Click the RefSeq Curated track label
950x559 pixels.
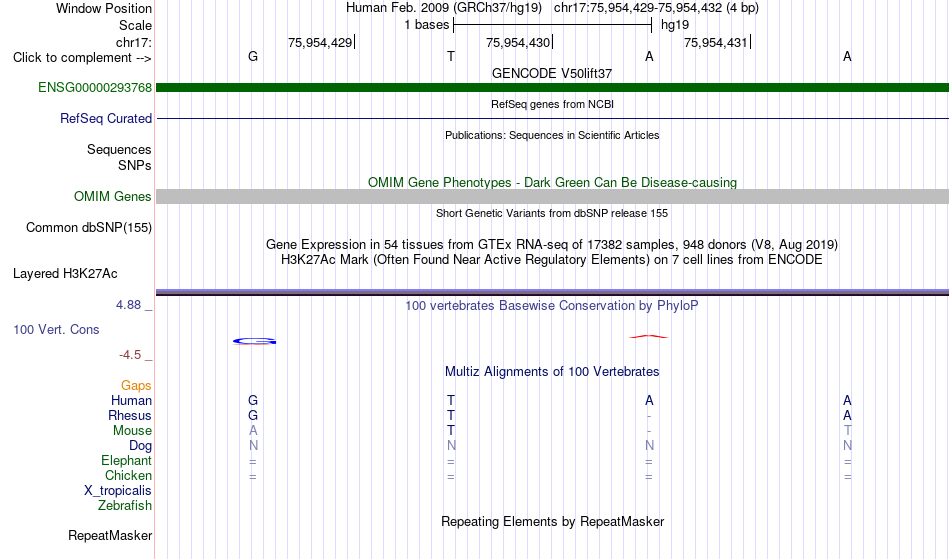[x=105, y=119]
